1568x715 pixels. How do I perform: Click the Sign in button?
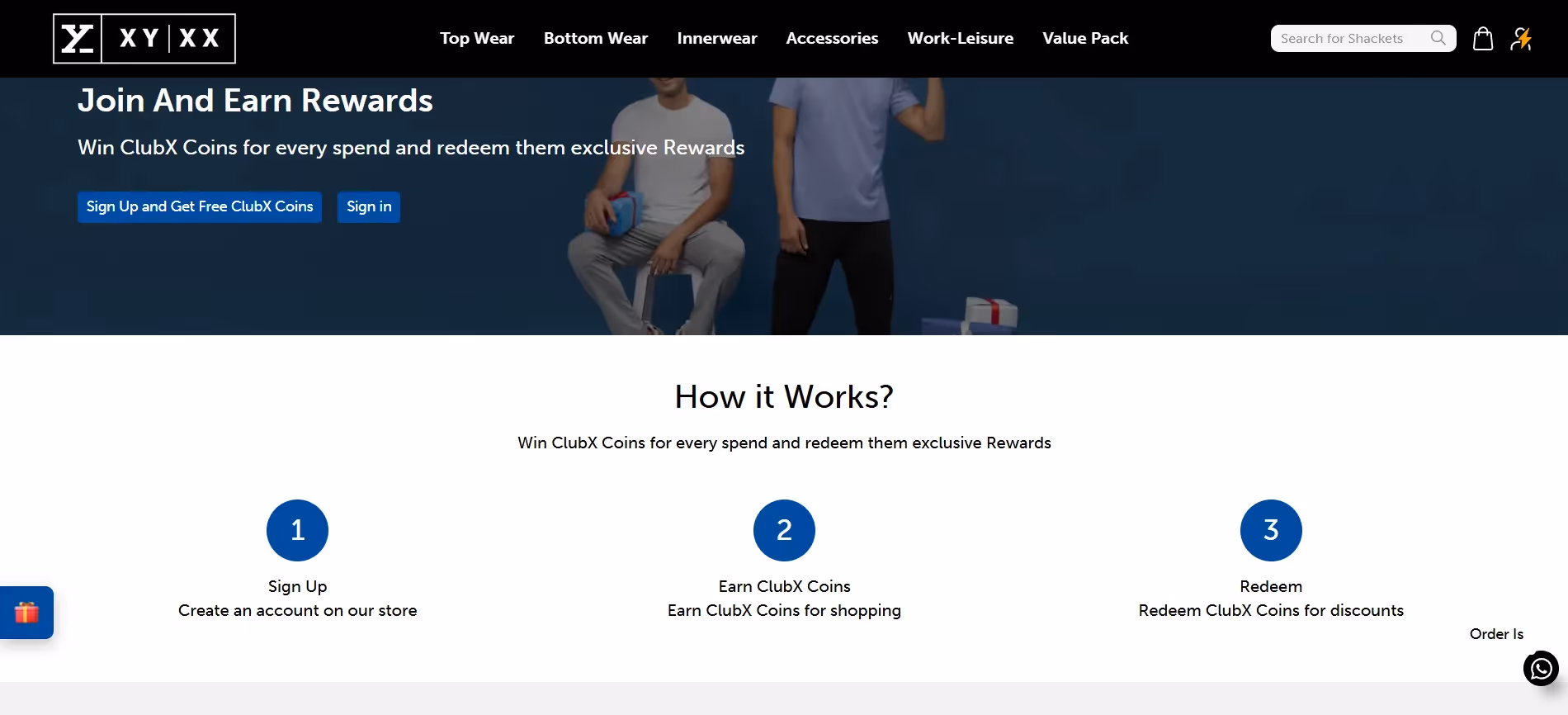[x=369, y=207]
